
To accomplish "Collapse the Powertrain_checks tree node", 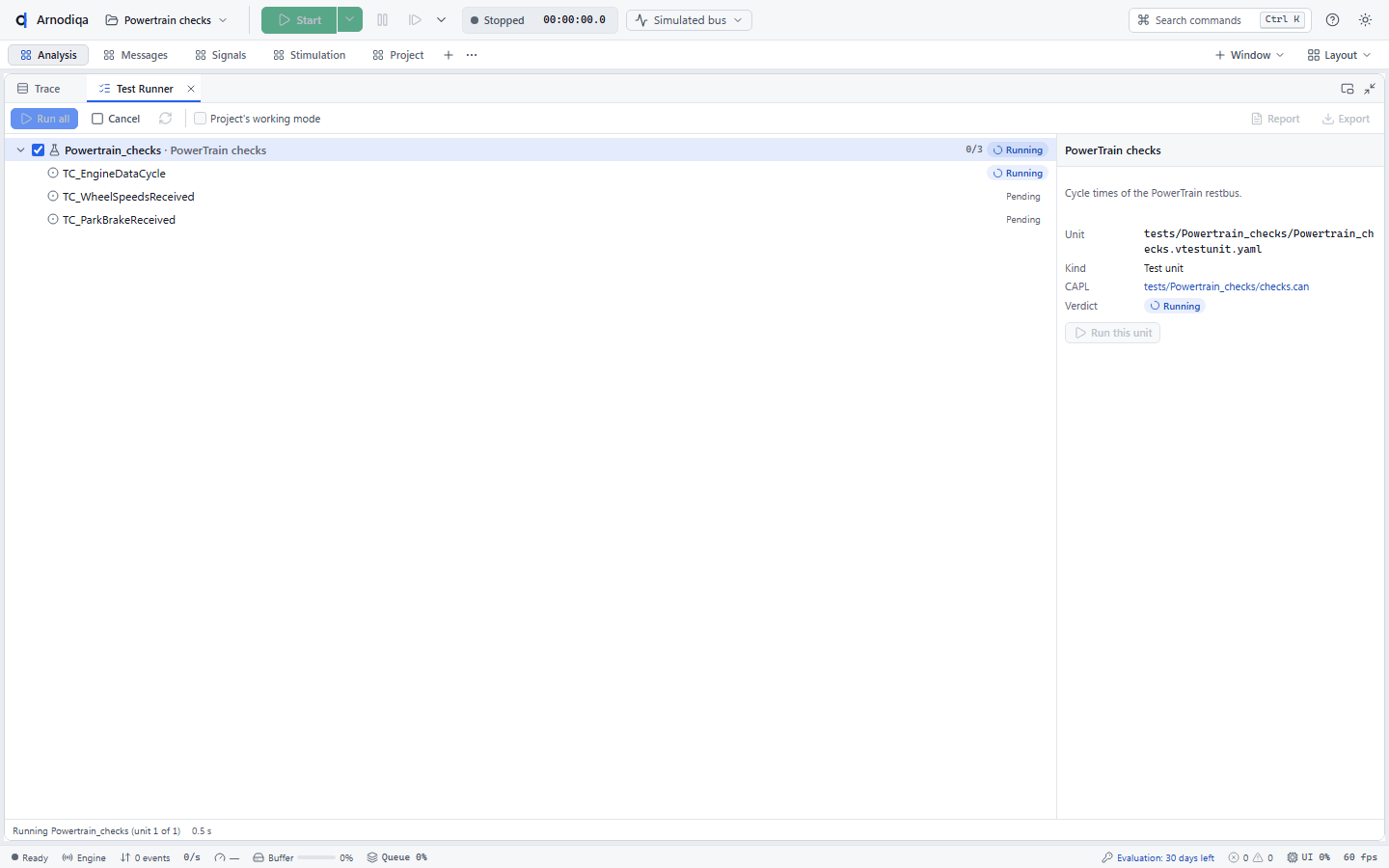I will pos(20,150).
